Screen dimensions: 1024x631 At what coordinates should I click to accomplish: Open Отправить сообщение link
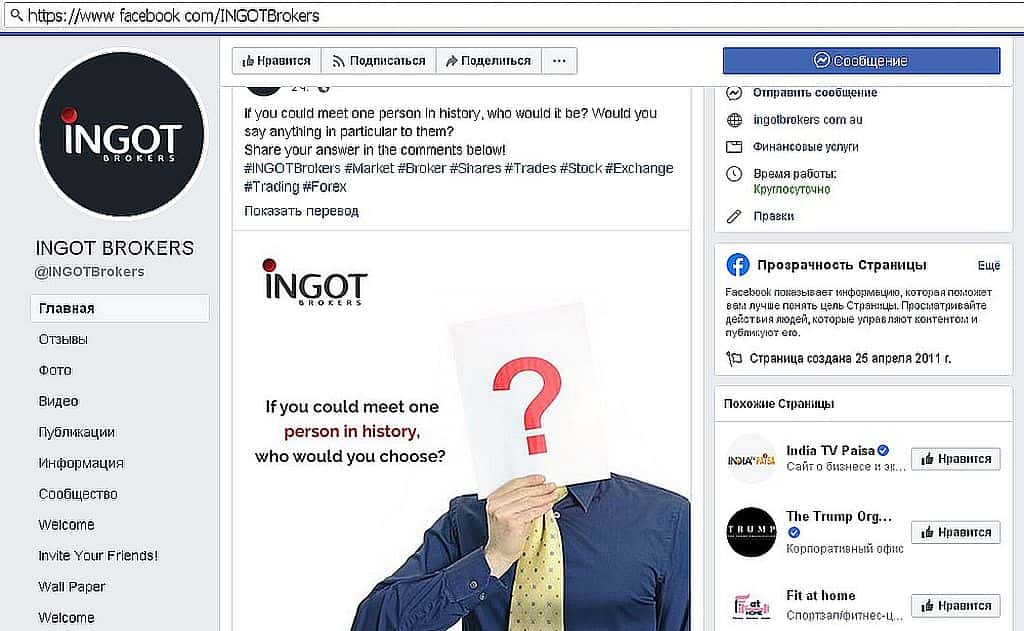(815, 93)
